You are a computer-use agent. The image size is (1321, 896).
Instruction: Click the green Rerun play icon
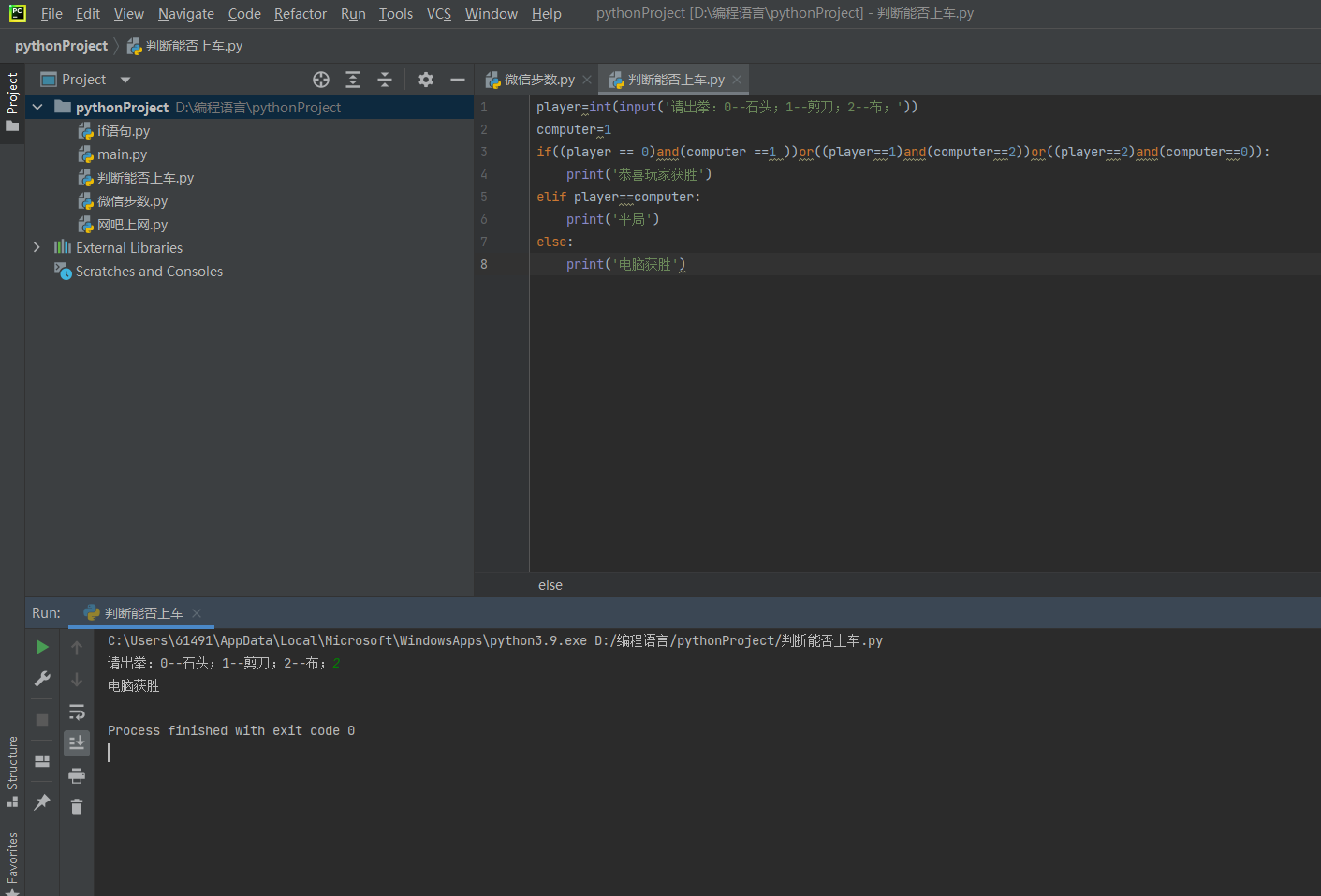point(42,647)
